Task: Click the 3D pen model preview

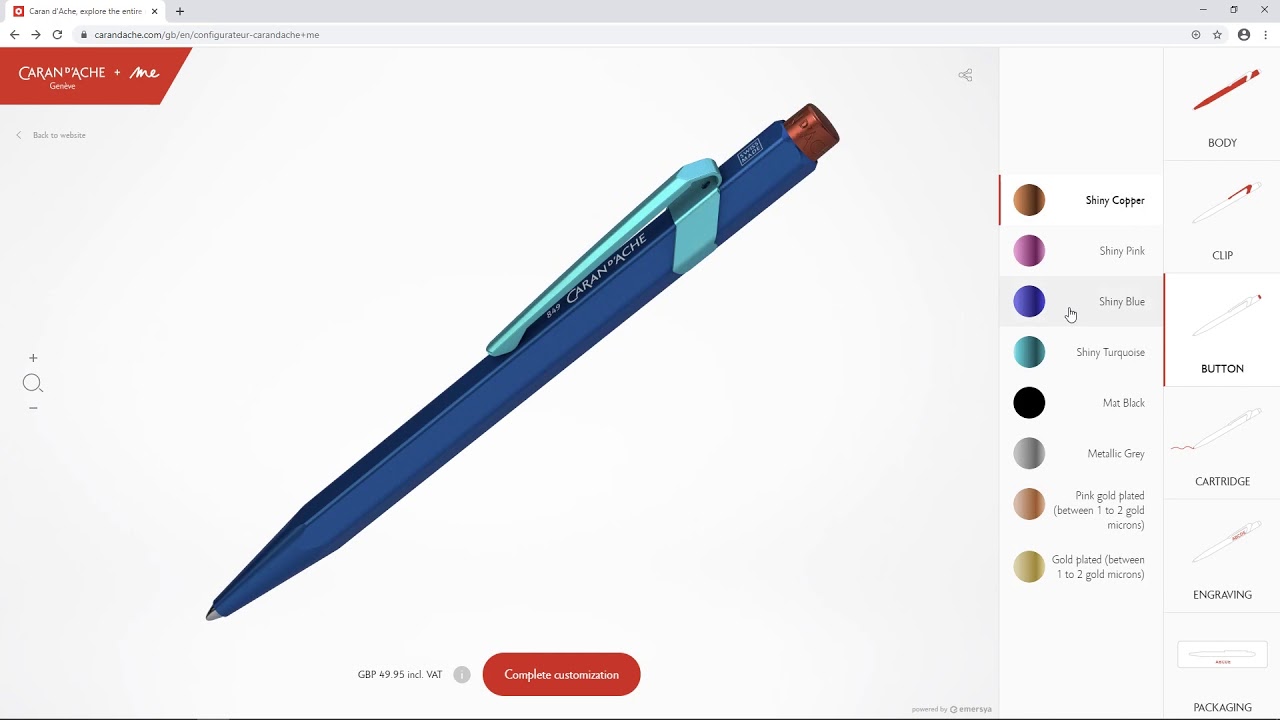Action: [x=522, y=362]
